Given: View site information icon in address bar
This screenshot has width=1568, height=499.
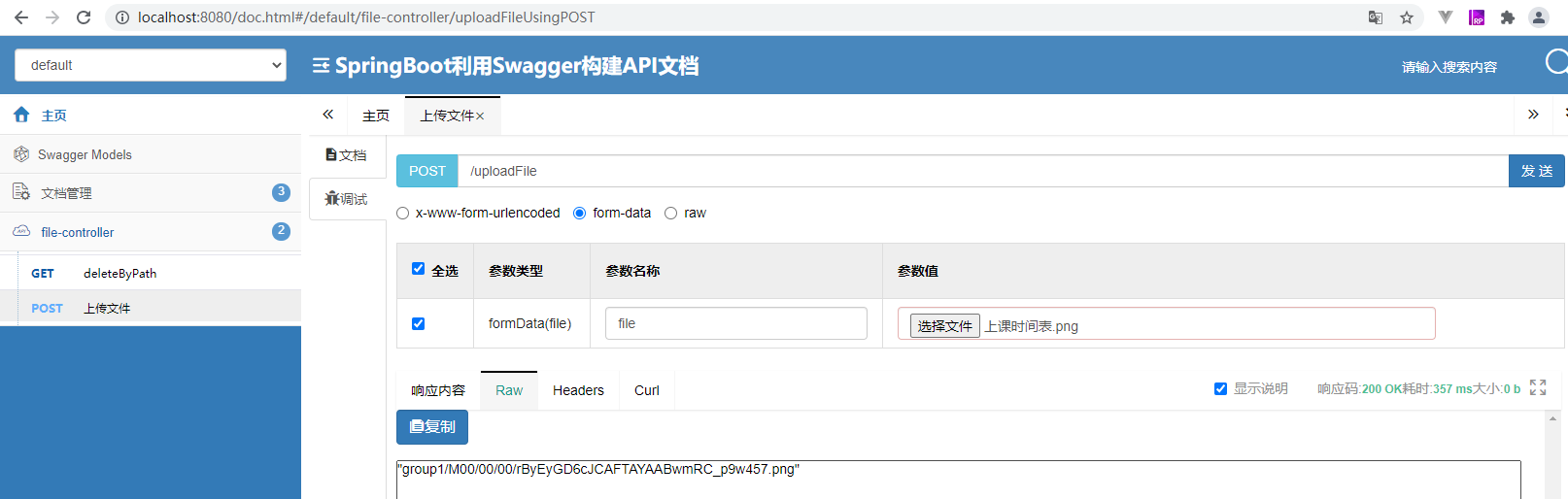Looking at the screenshot, I should pos(122,17).
